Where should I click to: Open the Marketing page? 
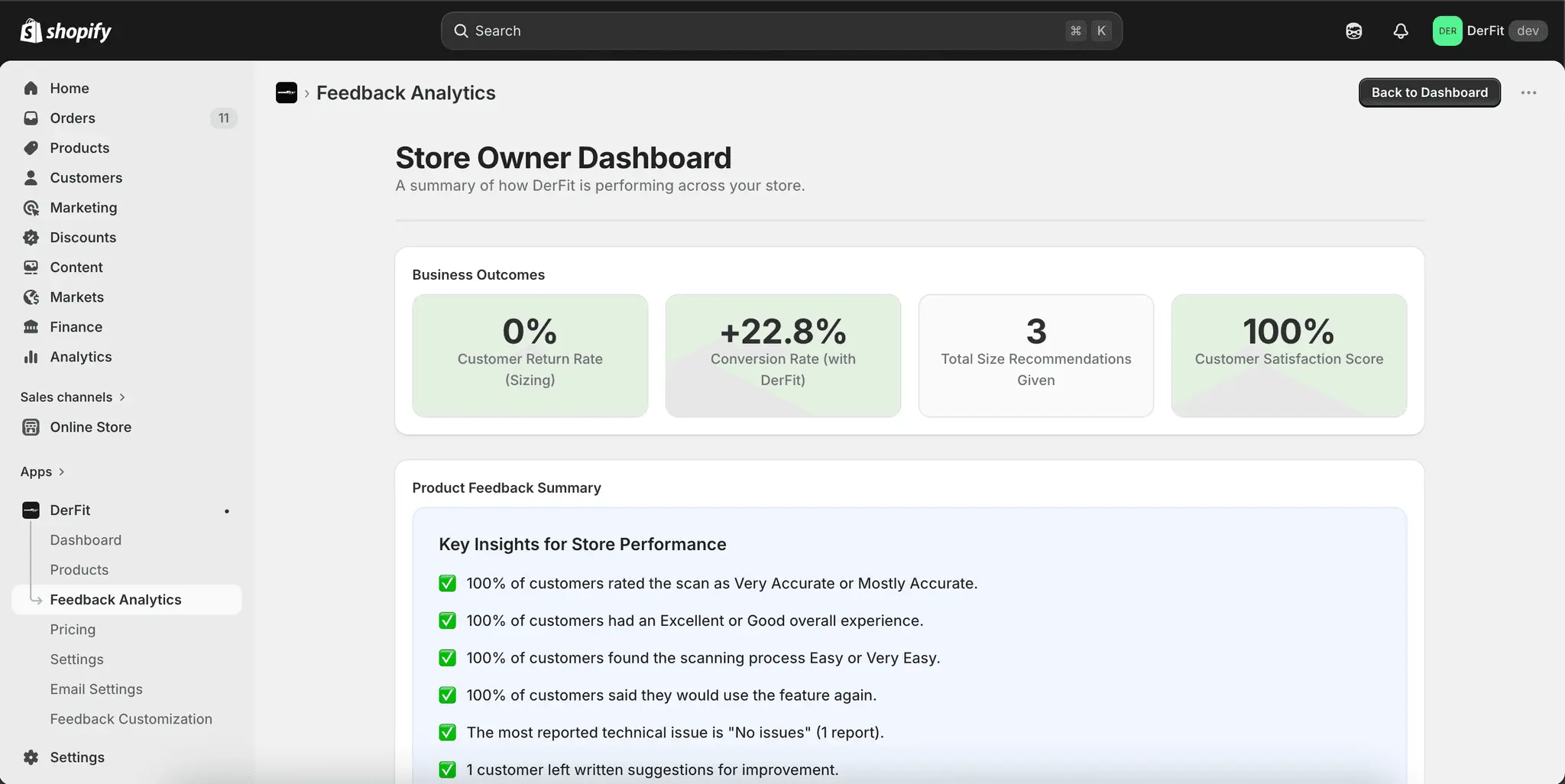127,207
